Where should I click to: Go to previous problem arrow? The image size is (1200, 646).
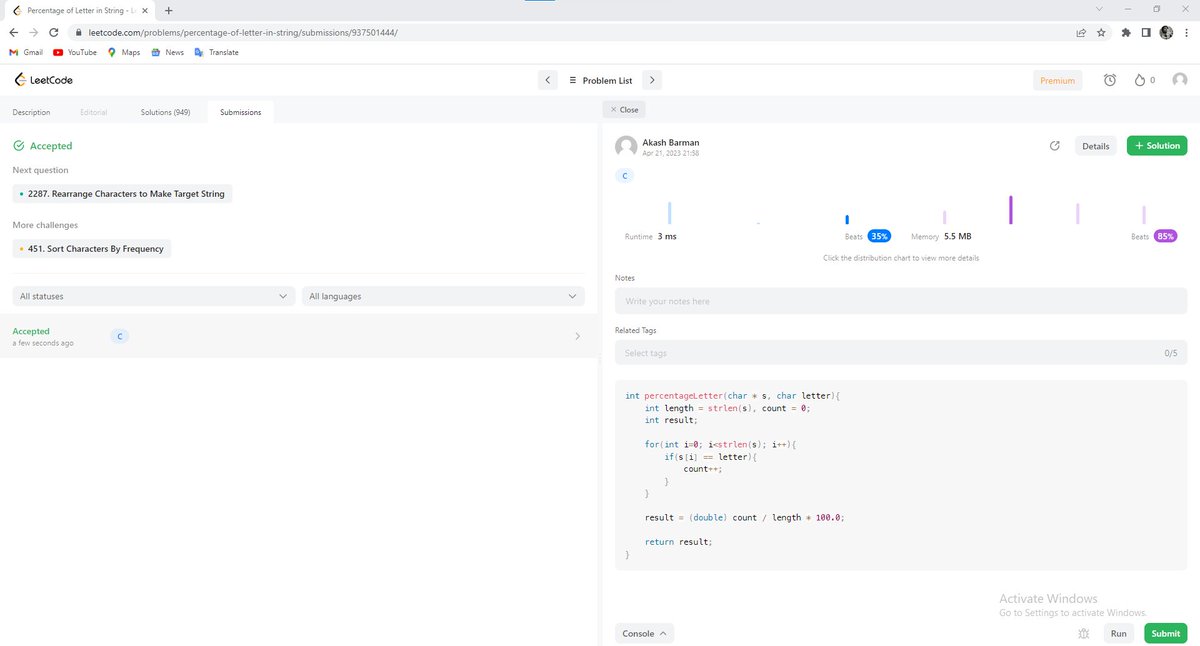[547, 80]
